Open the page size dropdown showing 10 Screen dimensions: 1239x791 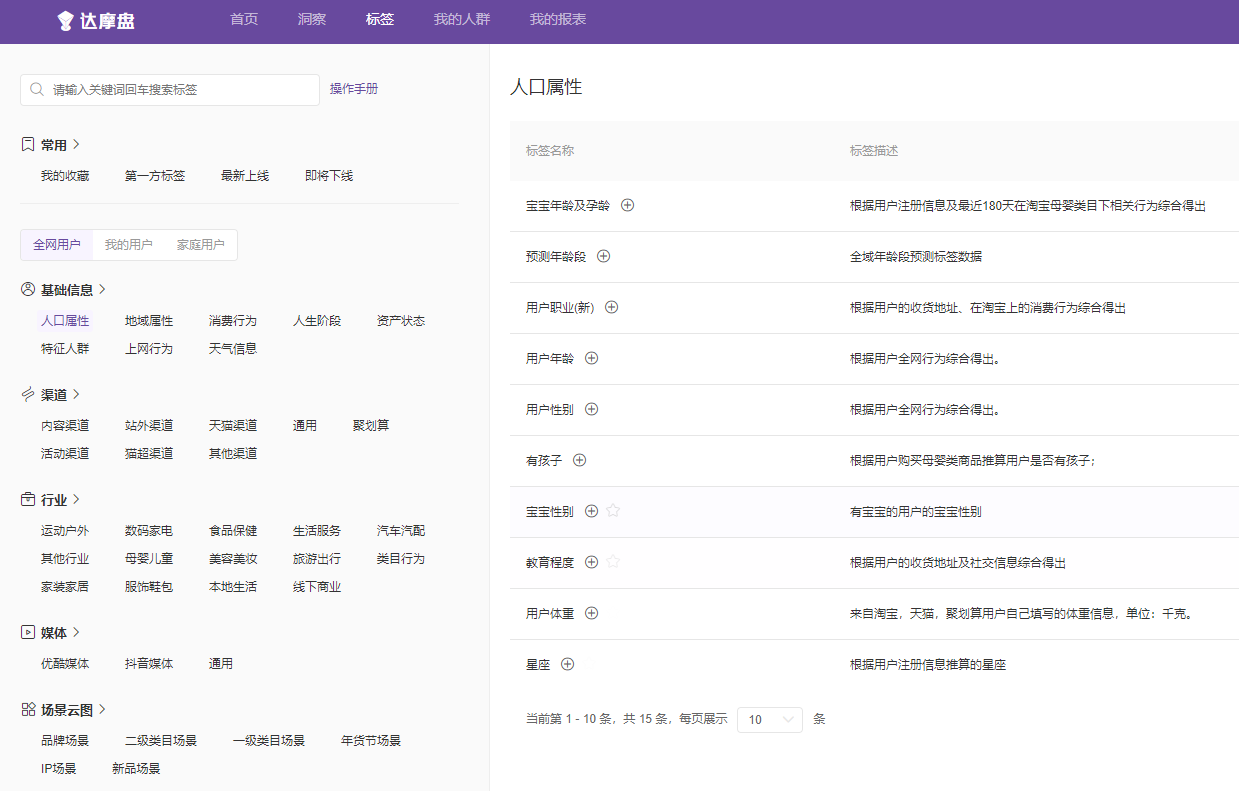770,720
